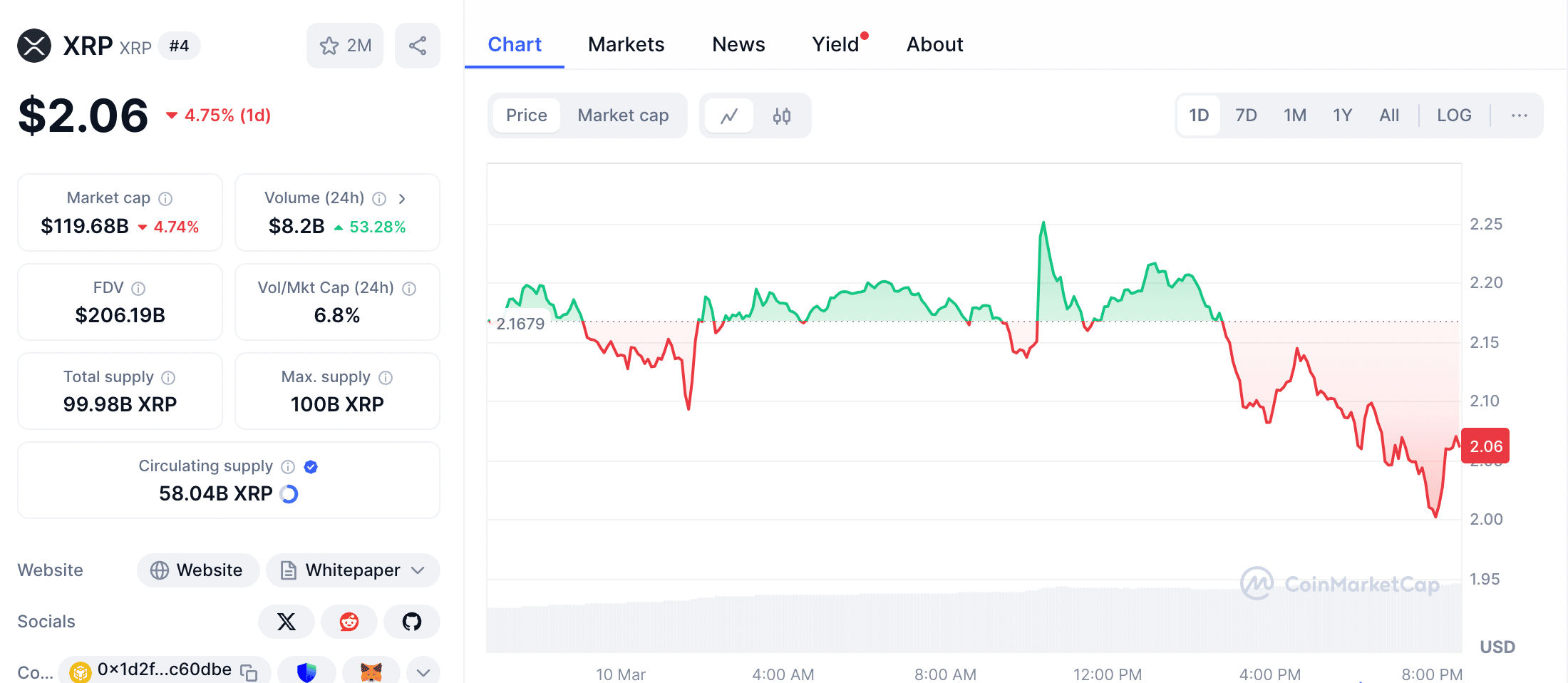Open the X (Twitter) social link

pyautogui.click(x=287, y=622)
